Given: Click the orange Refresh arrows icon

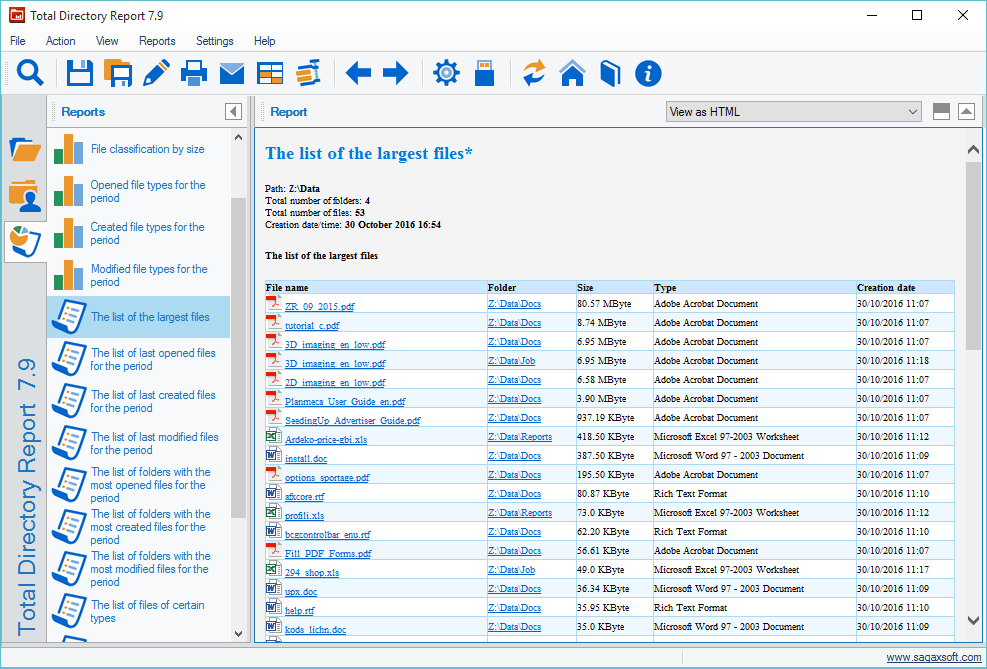Looking at the screenshot, I should (x=534, y=73).
